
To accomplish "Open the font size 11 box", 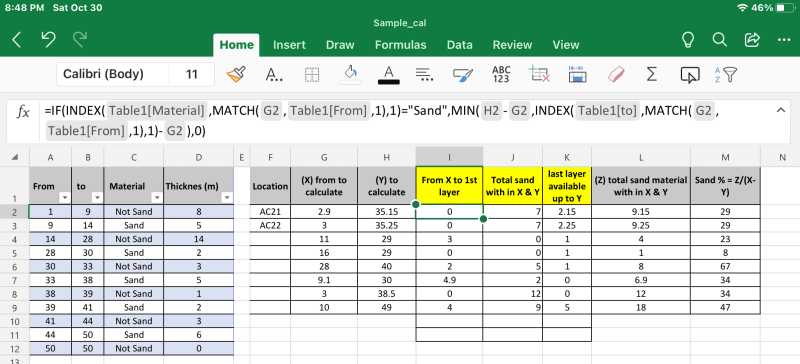I will [x=191, y=75].
